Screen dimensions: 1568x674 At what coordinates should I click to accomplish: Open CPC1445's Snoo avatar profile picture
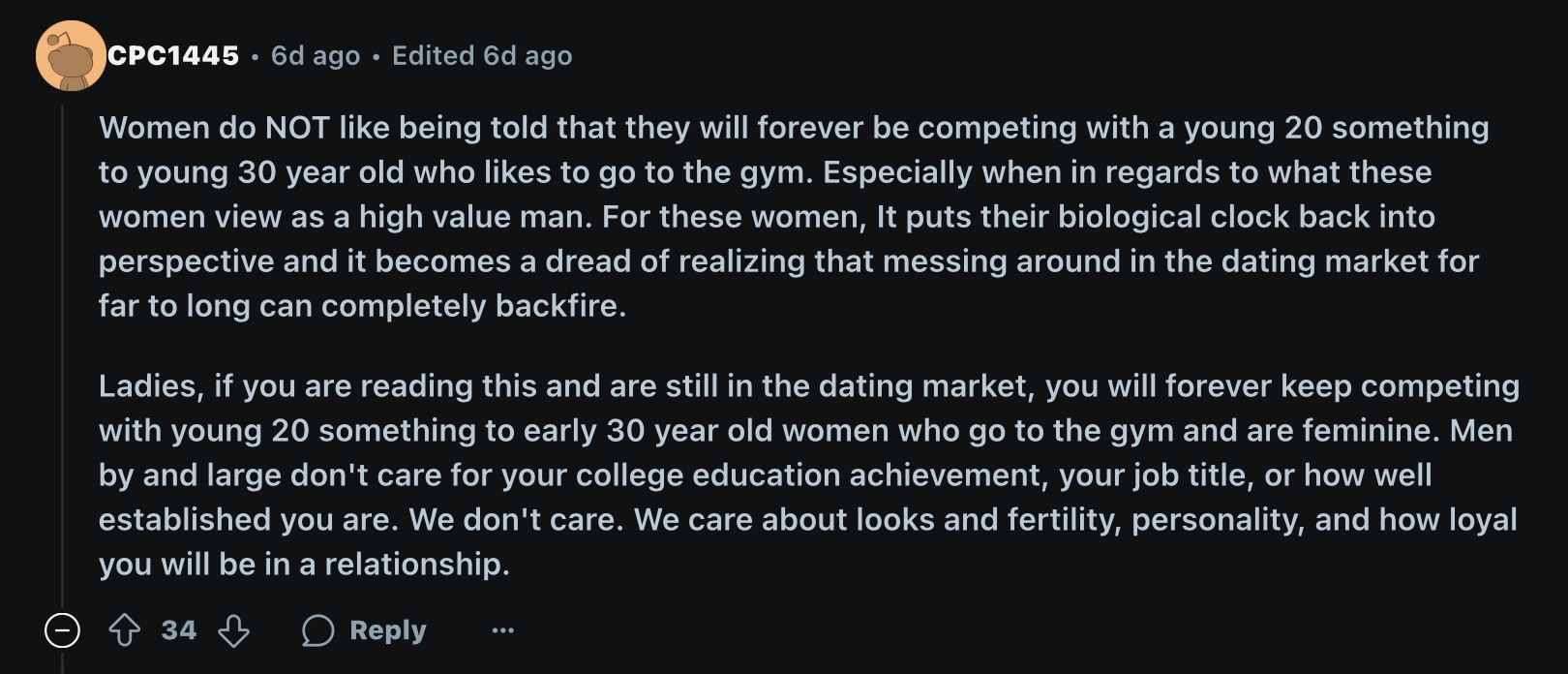(x=70, y=55)
